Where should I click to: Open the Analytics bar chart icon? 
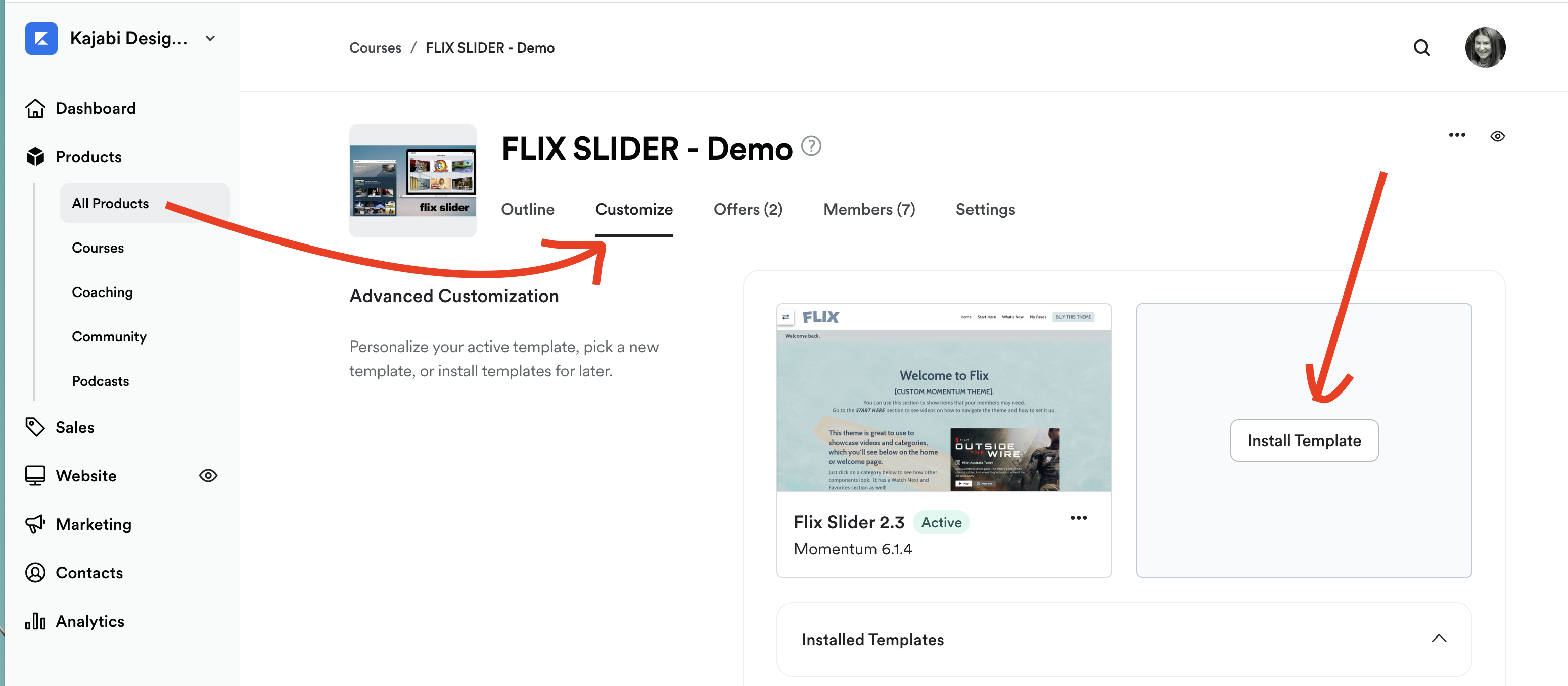point(35,621)
